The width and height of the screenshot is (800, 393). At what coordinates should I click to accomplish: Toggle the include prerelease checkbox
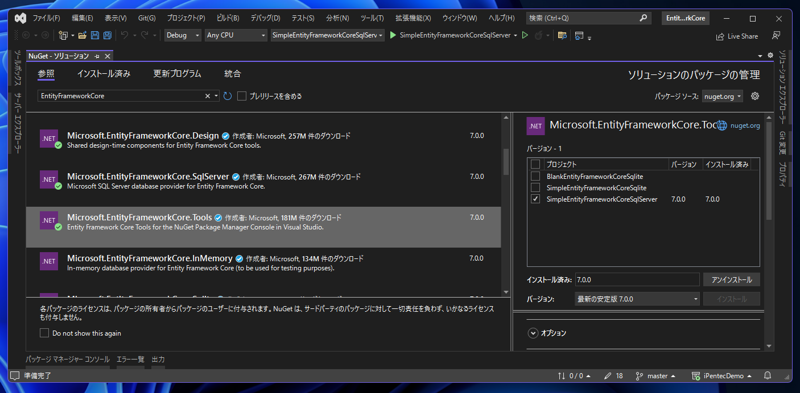coord(242,96)
